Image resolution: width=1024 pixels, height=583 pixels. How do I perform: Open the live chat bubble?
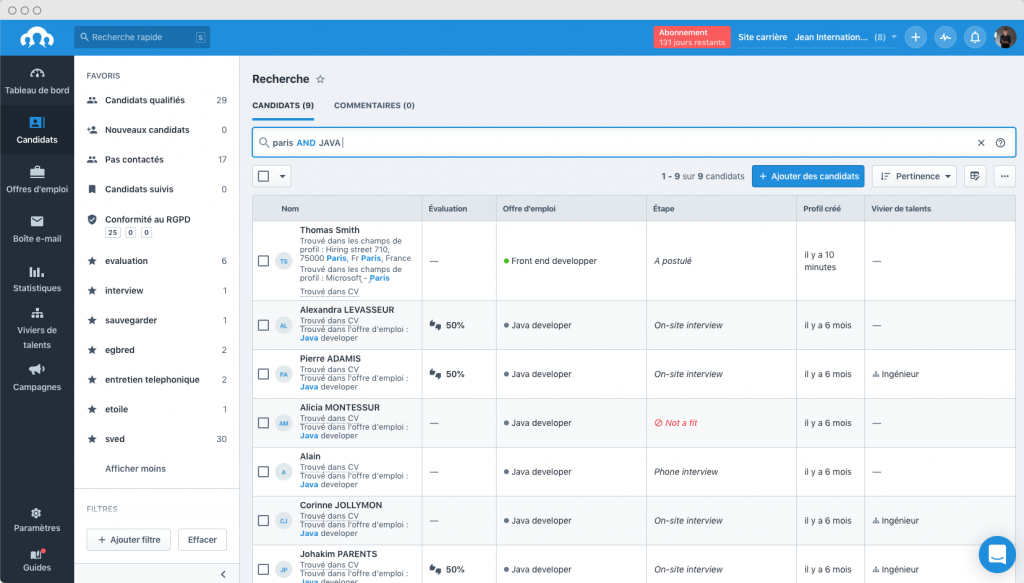997,554
